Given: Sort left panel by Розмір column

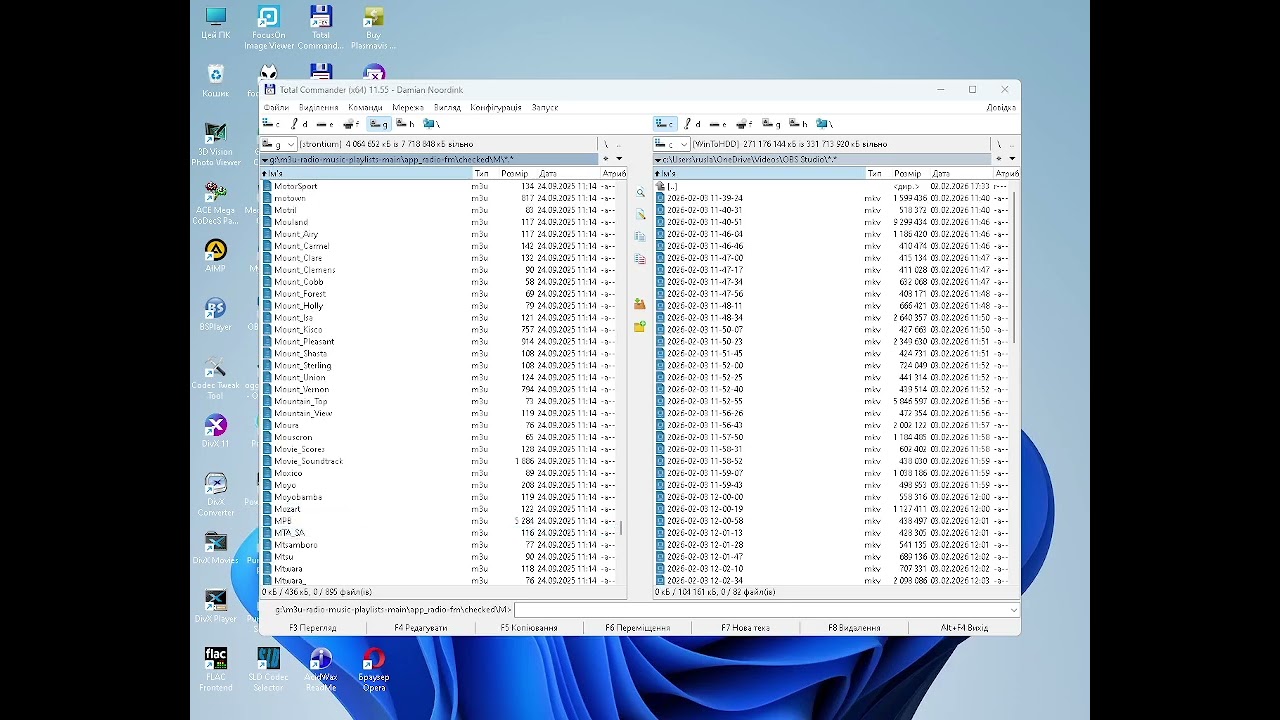Looking at the screenshot, I should pyautogui.click(x=514, y=174).
